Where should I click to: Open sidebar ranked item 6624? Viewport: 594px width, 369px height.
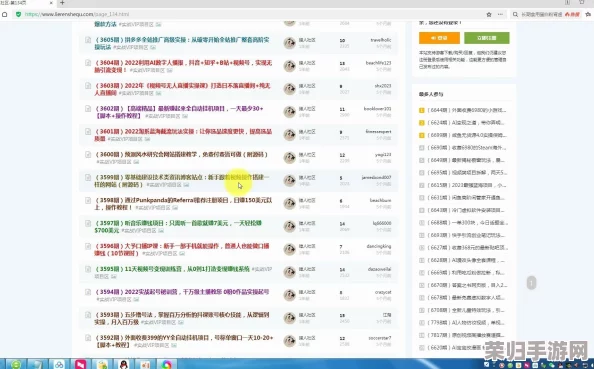(466, 123)
